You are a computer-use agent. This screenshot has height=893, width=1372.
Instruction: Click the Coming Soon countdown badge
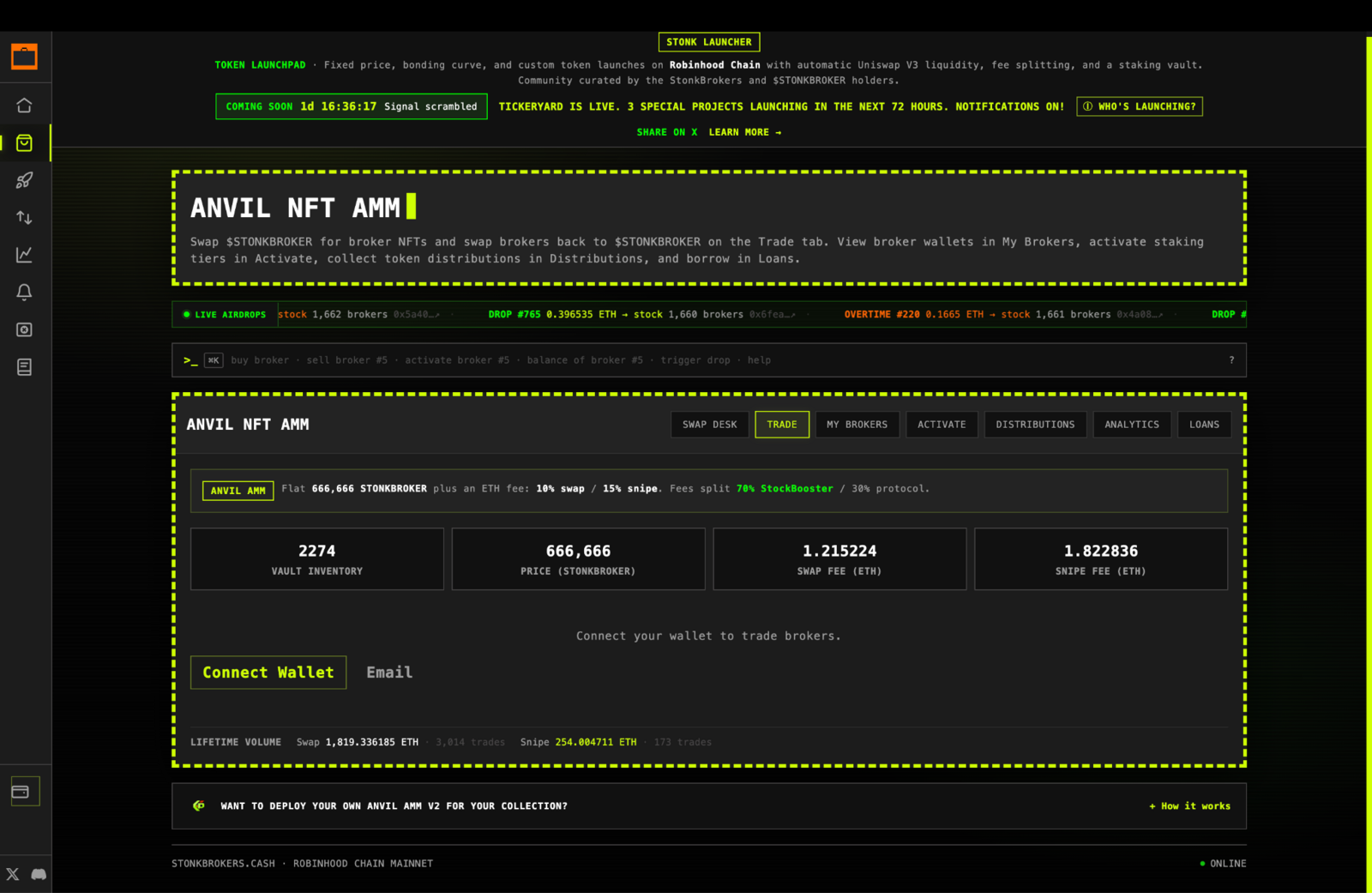pos(352,106)
